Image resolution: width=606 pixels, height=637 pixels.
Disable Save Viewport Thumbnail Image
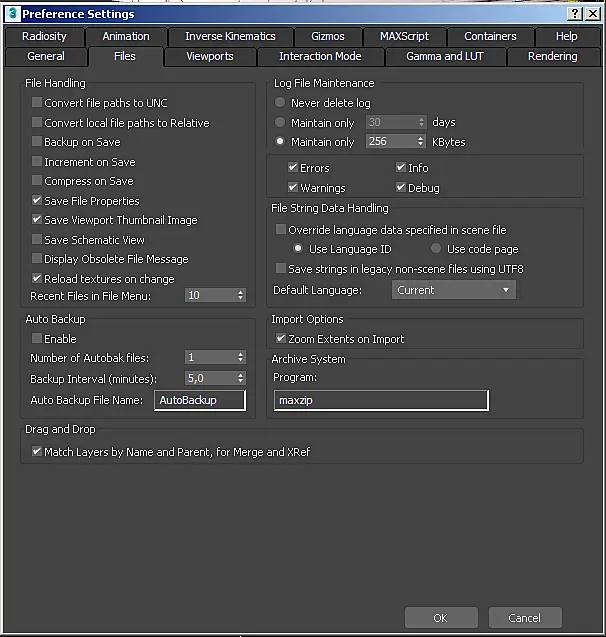pyautogui.click(x=37, y=219)
